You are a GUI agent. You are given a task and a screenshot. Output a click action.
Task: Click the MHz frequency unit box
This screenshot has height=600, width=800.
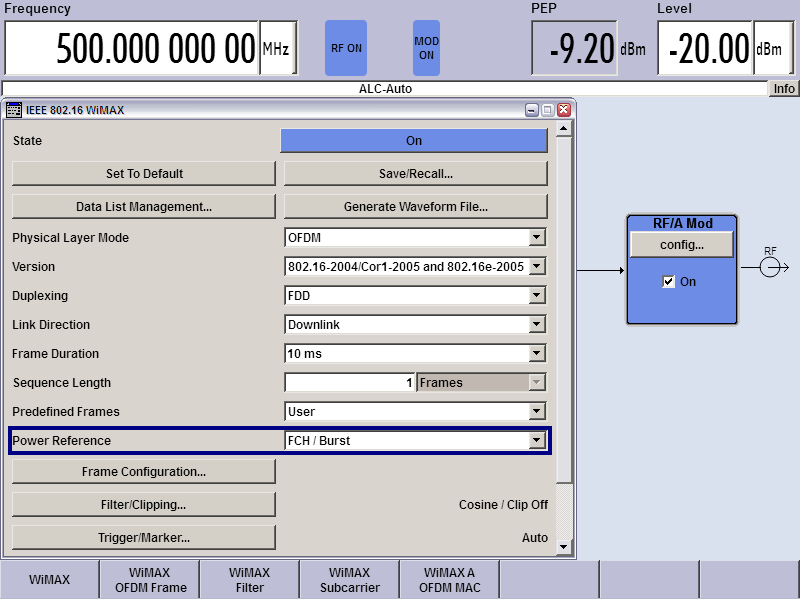coord(278,48)
